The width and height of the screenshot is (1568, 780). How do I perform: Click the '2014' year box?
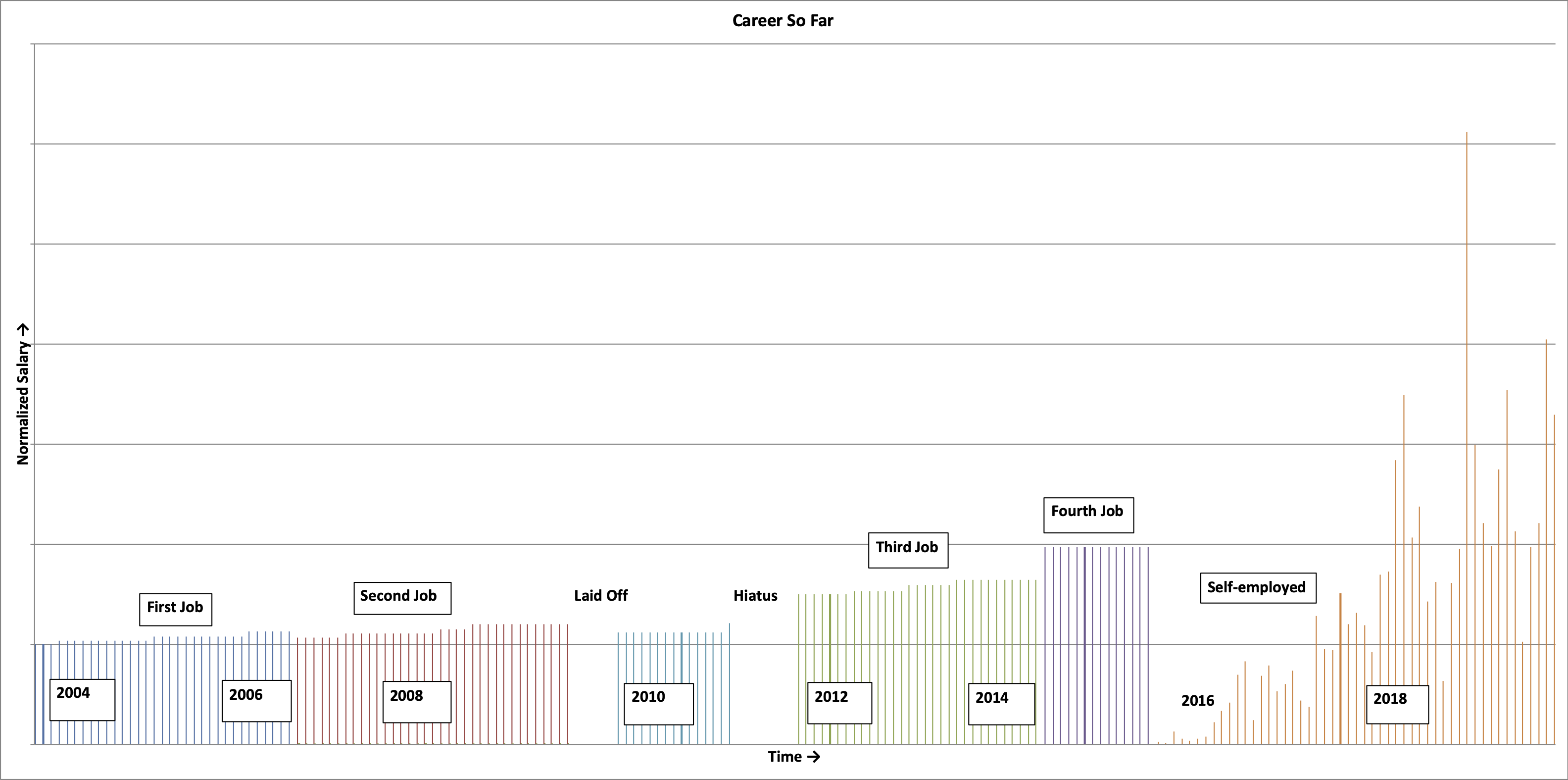[x=1001, y=704]
